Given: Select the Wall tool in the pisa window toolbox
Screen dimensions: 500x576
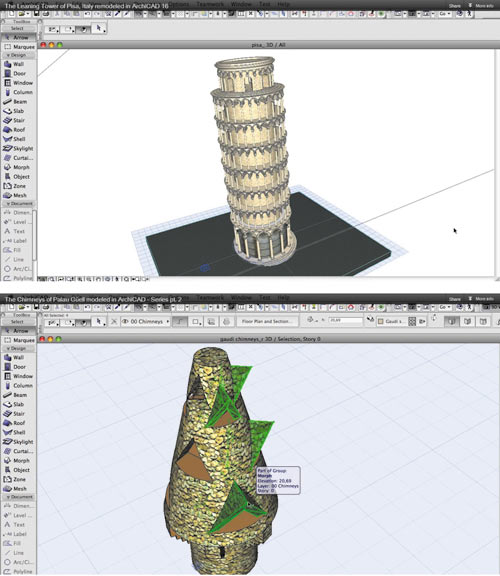Looking at the screenshot, I should coord(18,64).
